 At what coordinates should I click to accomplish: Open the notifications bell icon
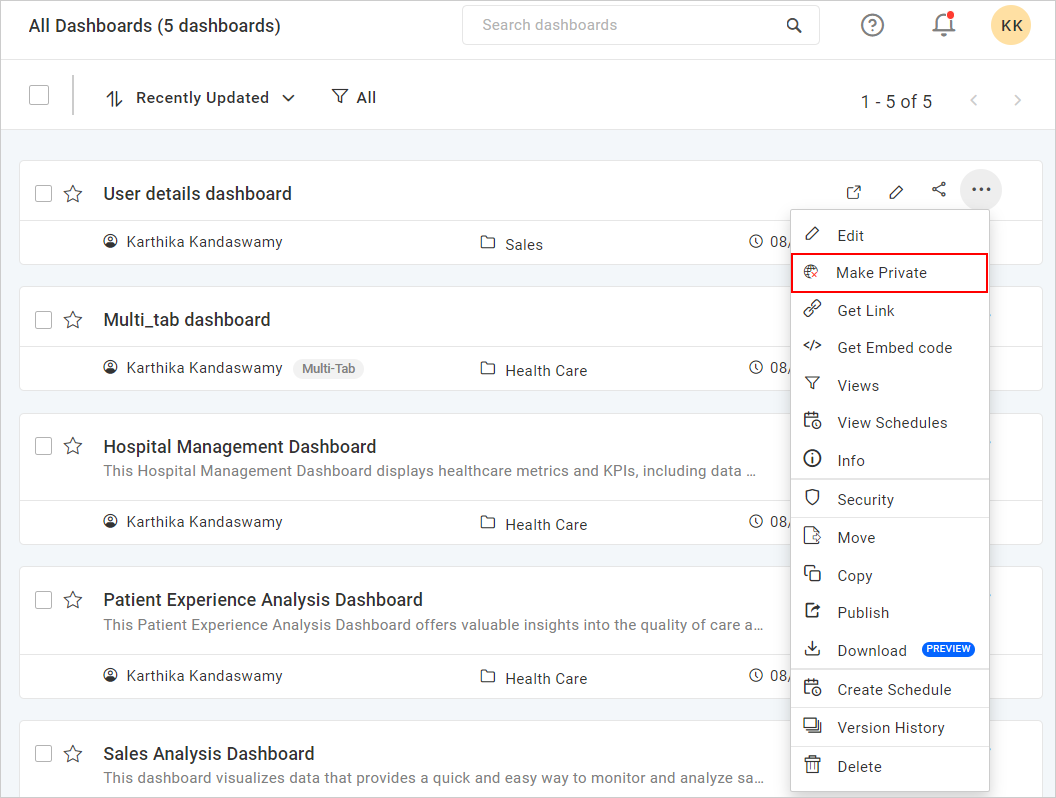tap(942, 25)
